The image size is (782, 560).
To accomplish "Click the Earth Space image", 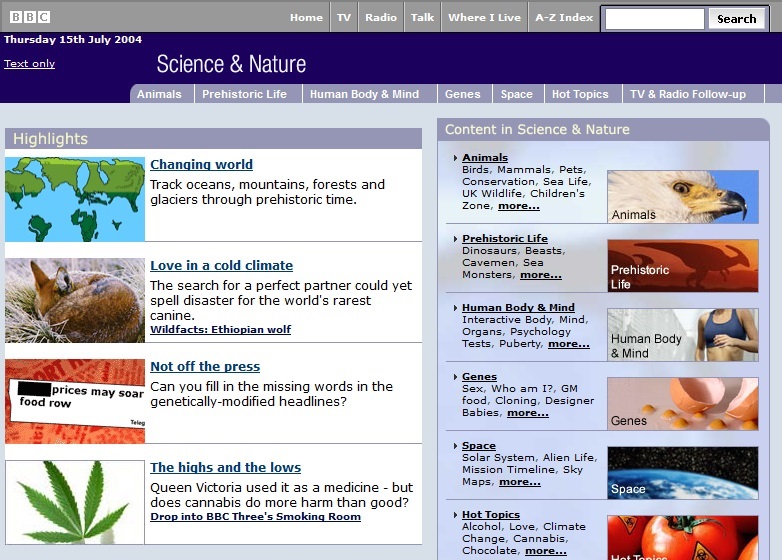I will click(x=682, y=473).
